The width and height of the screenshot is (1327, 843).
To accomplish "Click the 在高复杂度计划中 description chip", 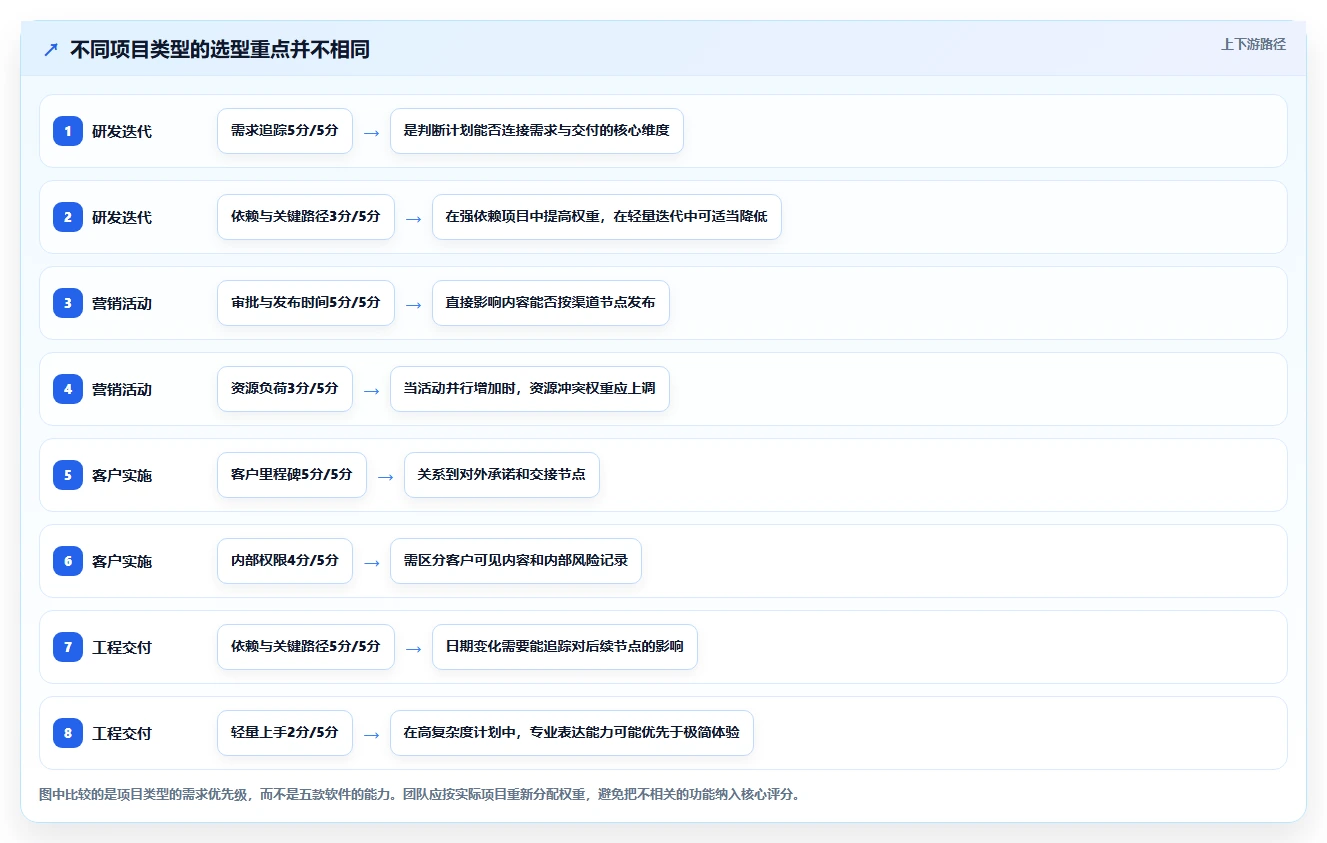I will click(x=572, y=733).
